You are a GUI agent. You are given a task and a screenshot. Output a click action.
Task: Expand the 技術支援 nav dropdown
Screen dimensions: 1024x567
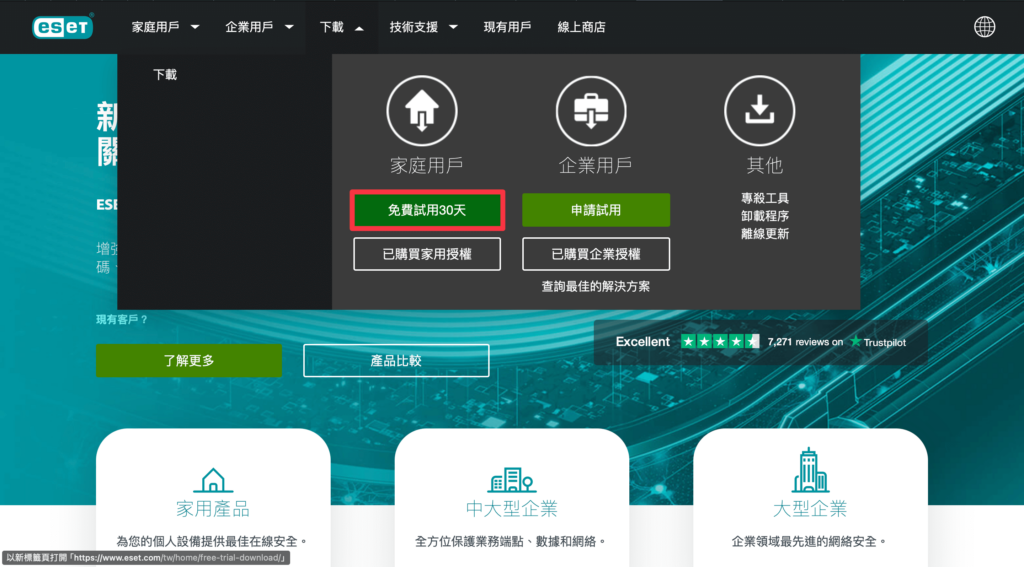coord(423,27)
